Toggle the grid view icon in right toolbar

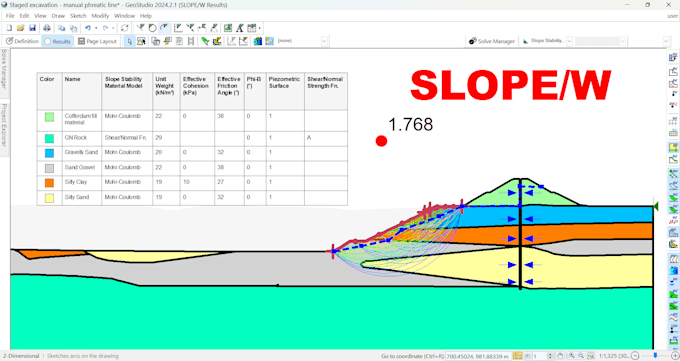click(673, 121)
